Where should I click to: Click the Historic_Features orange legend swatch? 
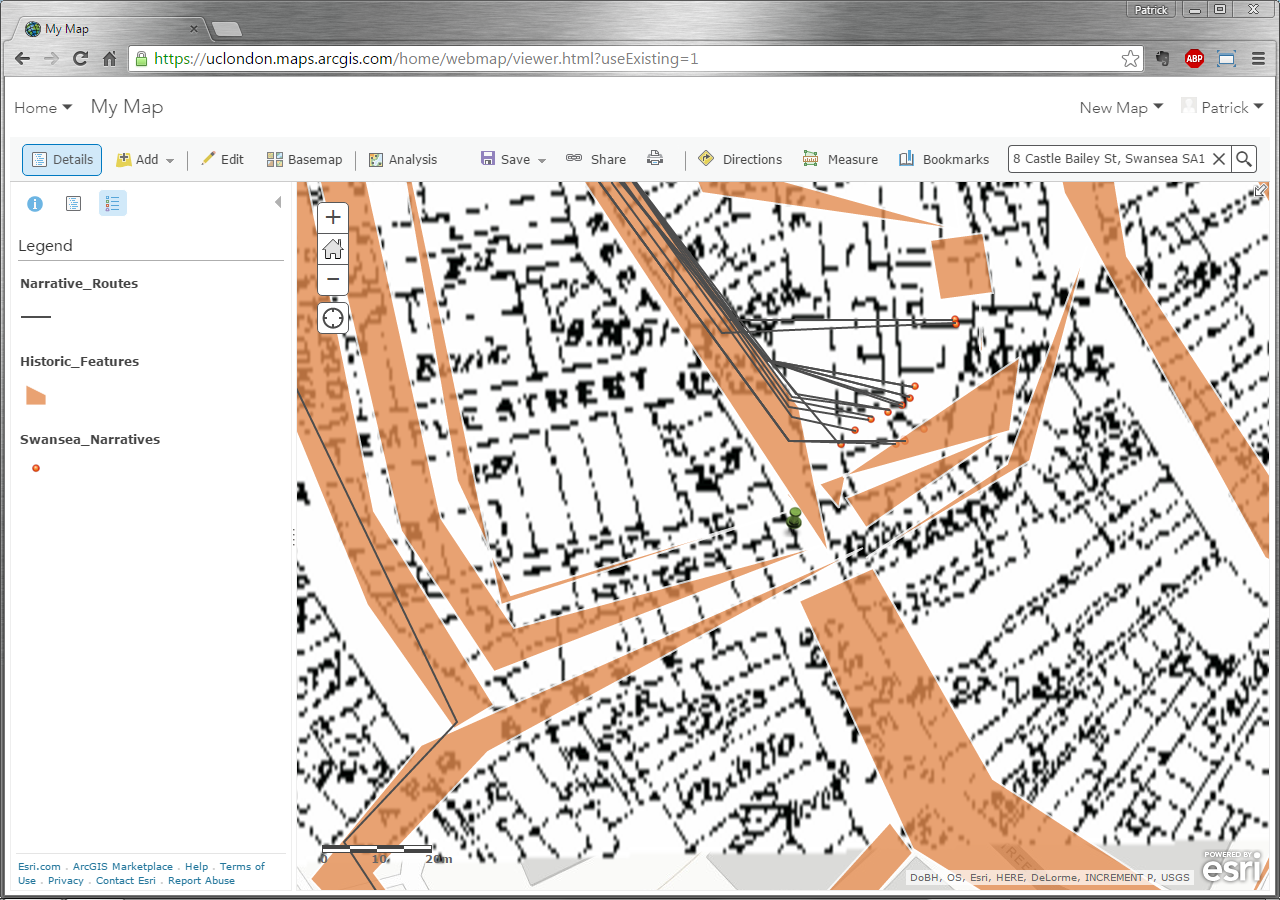[x=36, y=395]
